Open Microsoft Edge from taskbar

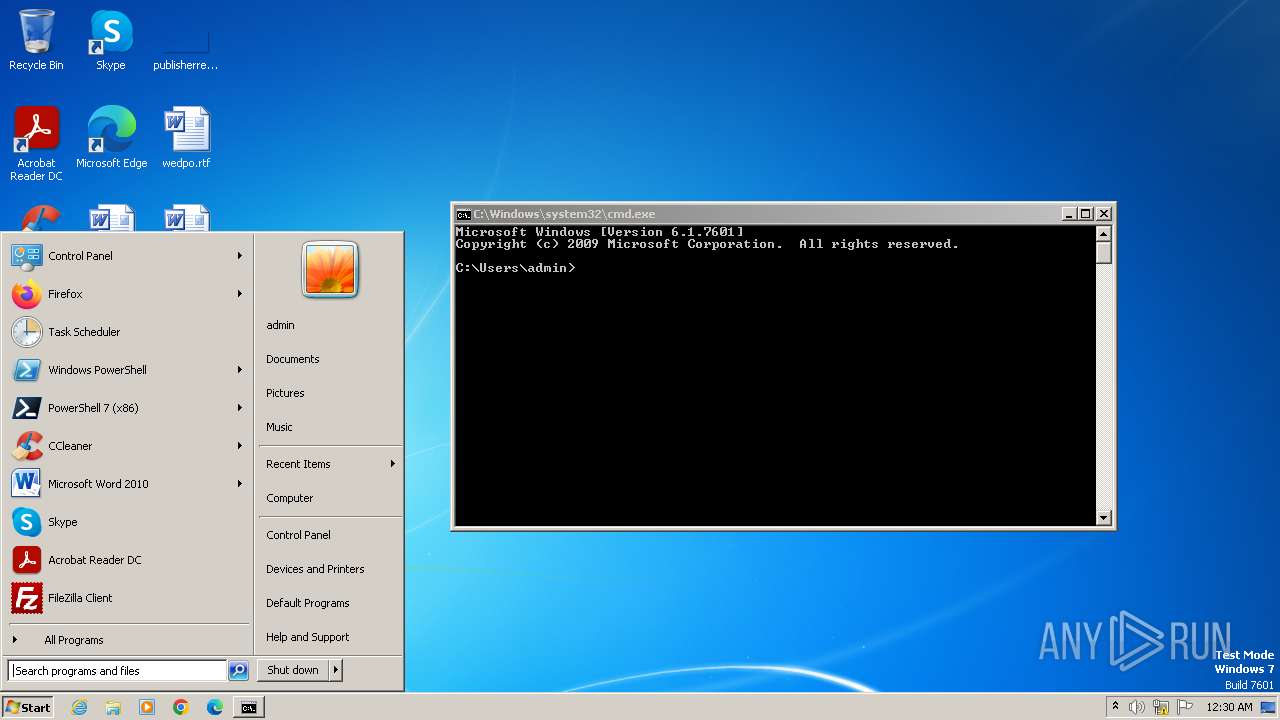[215, 707]
